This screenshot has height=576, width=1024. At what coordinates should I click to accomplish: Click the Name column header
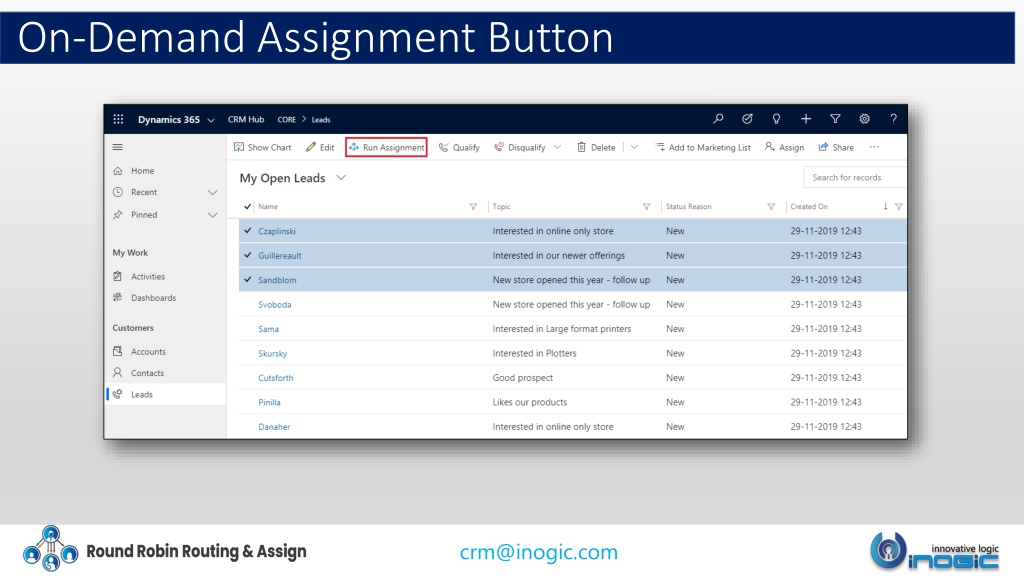click(268, 206)
